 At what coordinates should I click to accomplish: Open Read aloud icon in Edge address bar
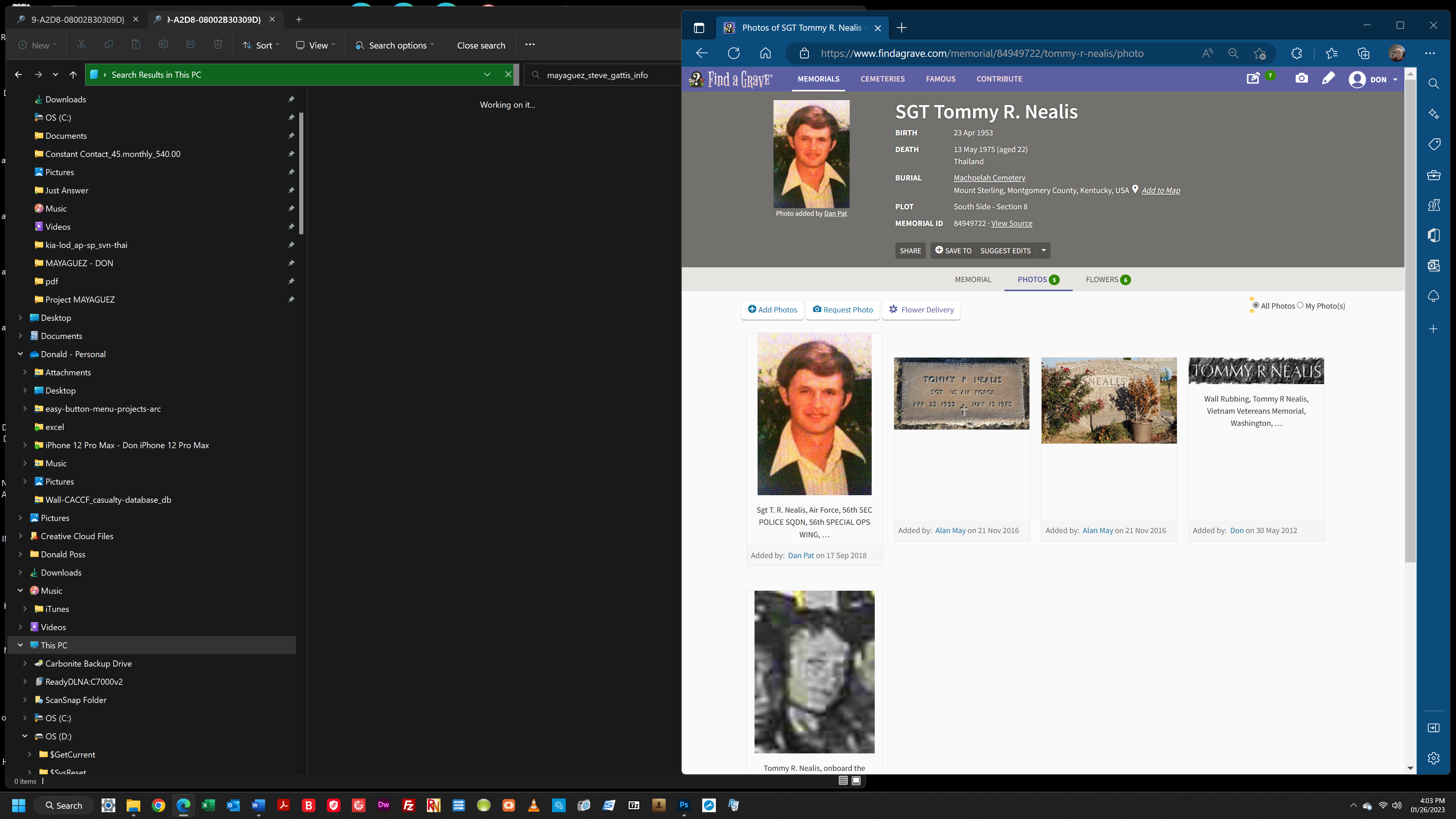1207,53
